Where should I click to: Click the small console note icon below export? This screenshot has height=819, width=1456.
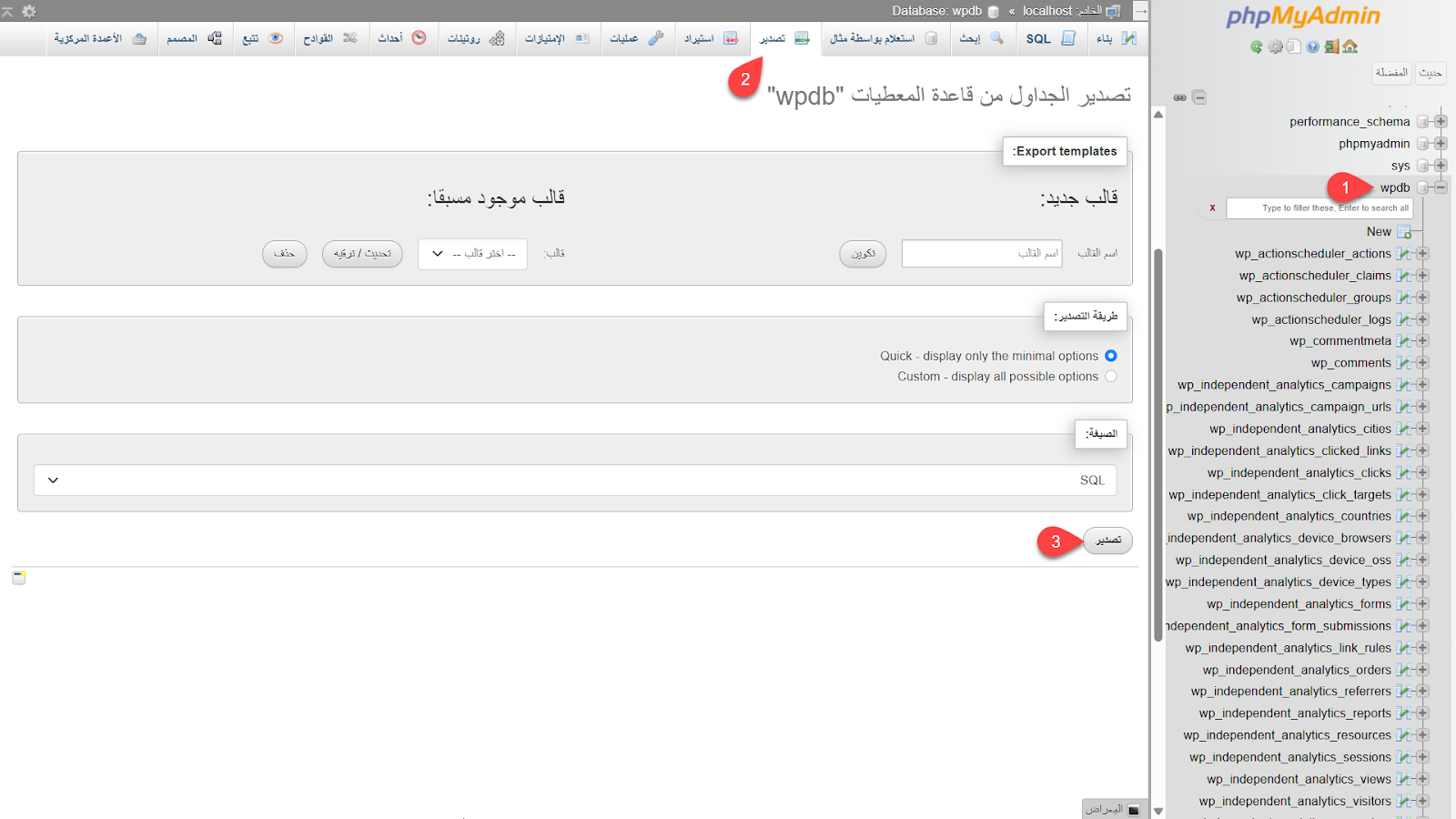tap(19, 578)
